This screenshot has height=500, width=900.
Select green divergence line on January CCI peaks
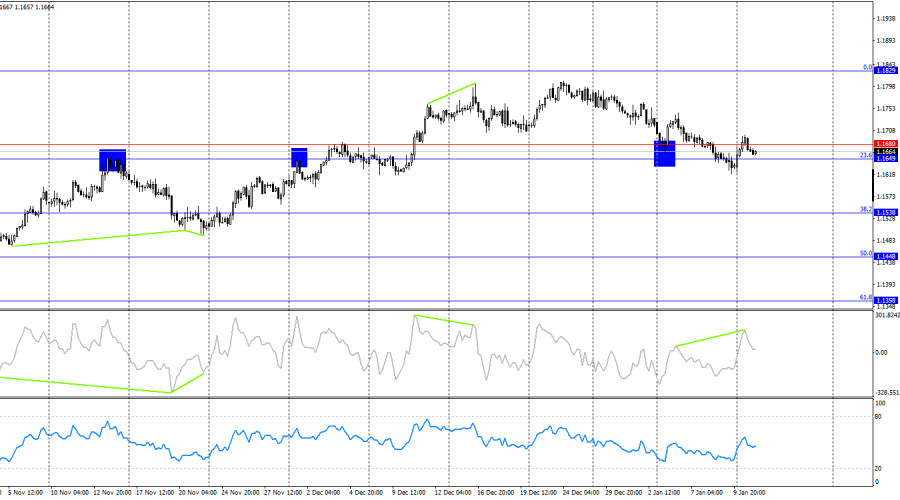[710, 338]
